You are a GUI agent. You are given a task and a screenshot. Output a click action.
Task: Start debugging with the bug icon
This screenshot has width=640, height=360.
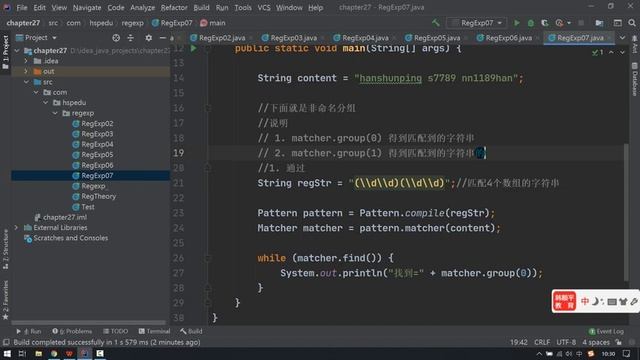[x=531, y=23]
